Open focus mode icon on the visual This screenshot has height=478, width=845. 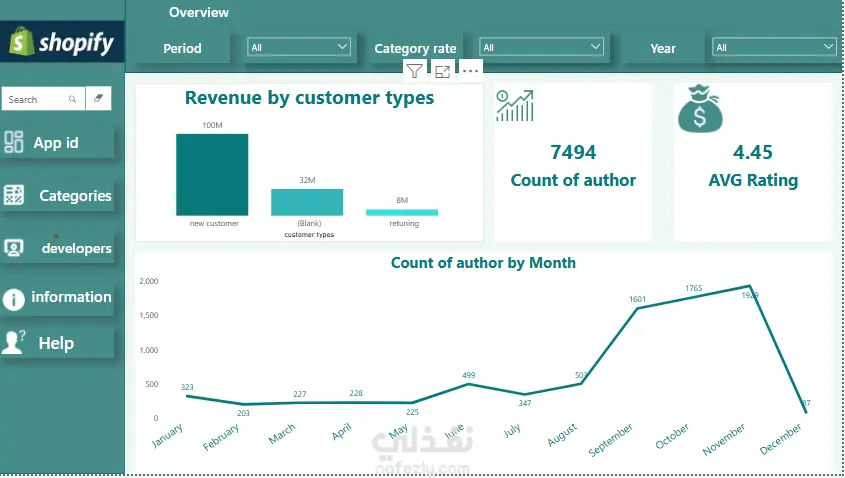(442, 71)
